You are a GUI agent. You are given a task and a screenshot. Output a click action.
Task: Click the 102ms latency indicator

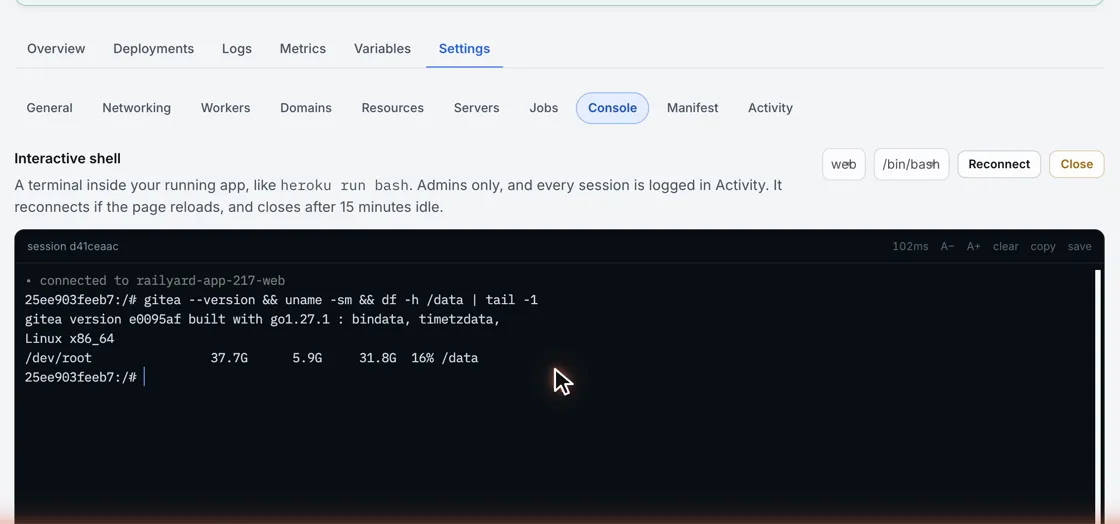[910, 246]
